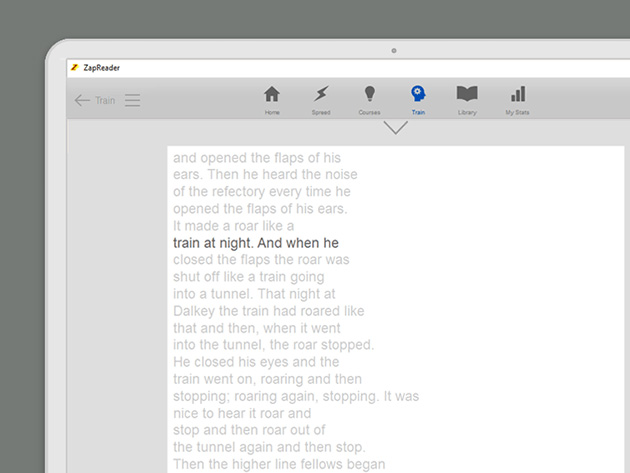Expand the down chevron below the toolbar
The height and width of the screenshot is (473, 630).
[395, 127]
